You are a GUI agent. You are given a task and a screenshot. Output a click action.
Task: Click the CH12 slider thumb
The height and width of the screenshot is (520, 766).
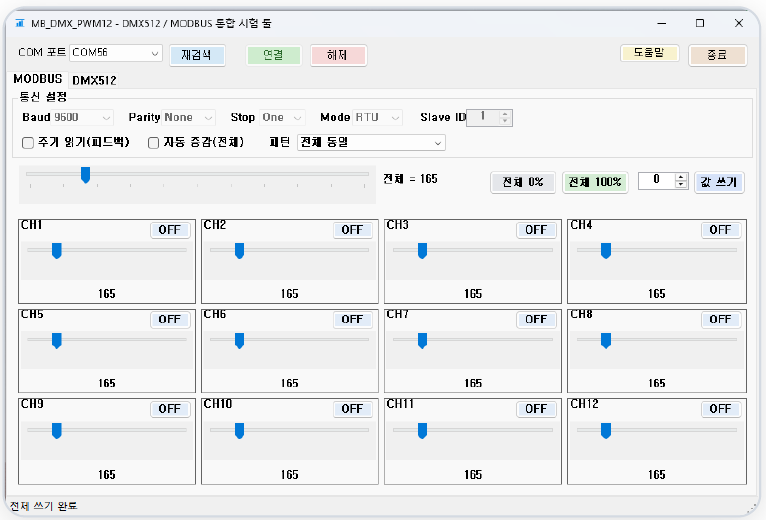pos(606,431)
